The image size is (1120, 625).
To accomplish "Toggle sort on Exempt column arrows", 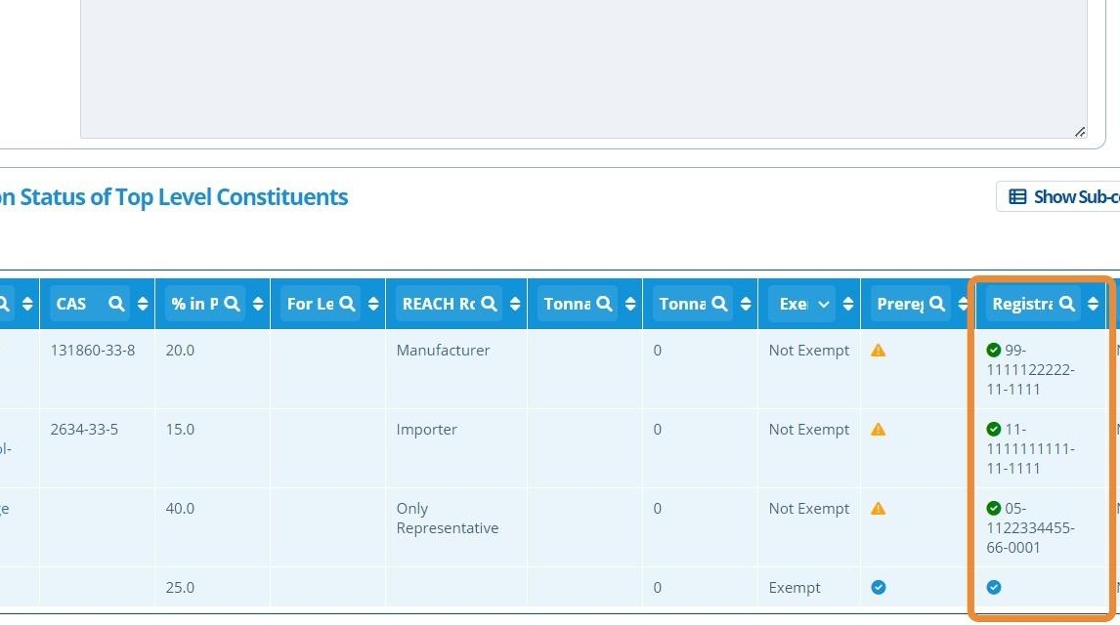I will tap(848, 304).
